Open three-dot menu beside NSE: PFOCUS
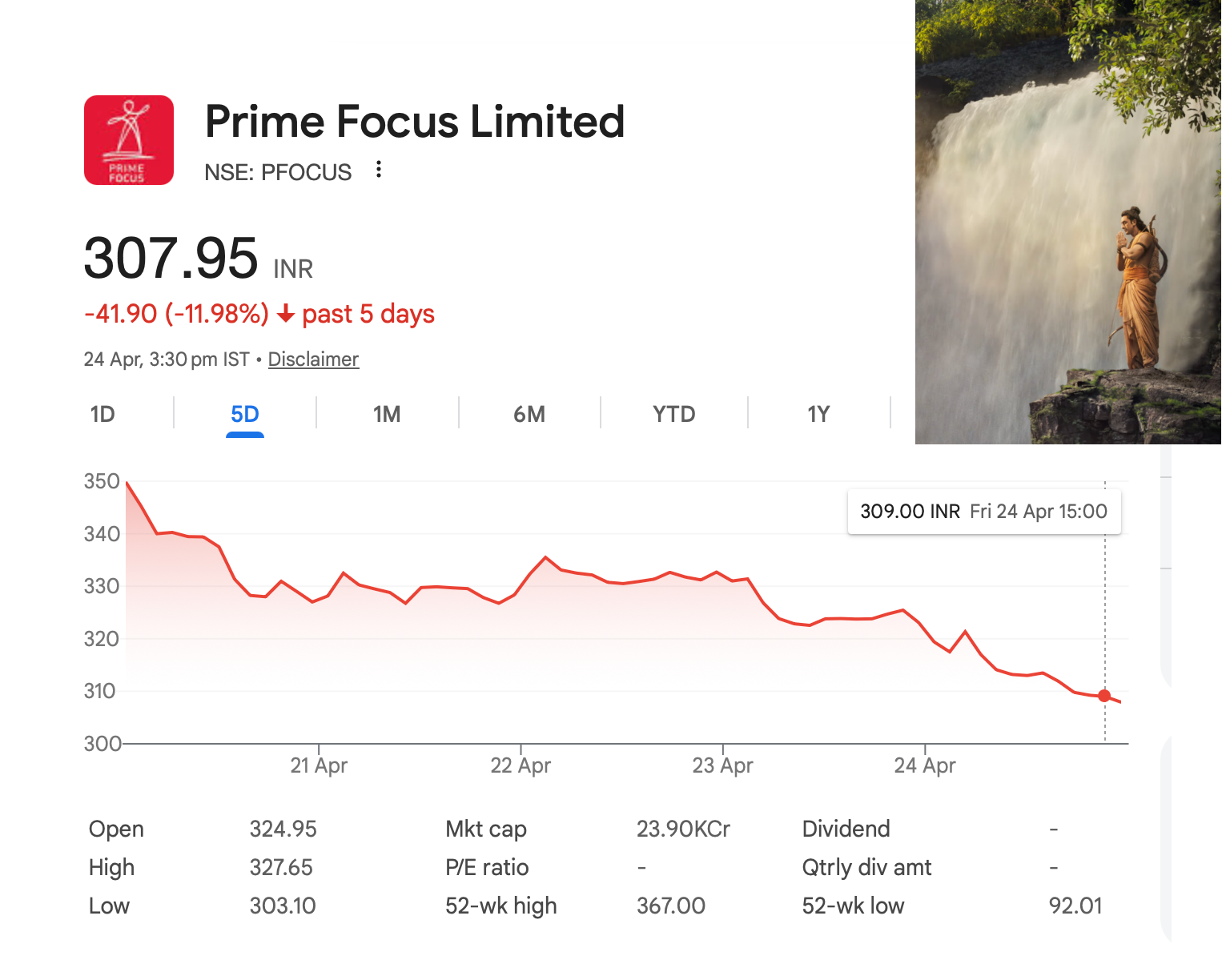 379,170
